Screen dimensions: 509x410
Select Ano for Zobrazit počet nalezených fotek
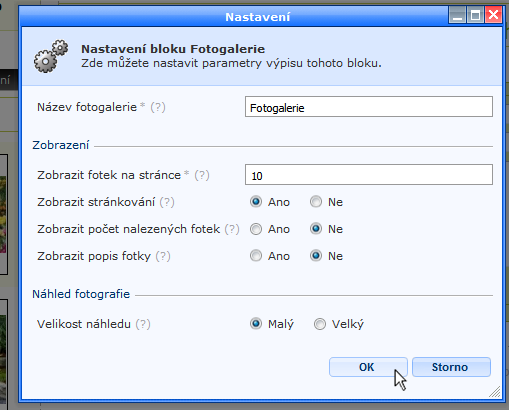click(x=256, y=229)
